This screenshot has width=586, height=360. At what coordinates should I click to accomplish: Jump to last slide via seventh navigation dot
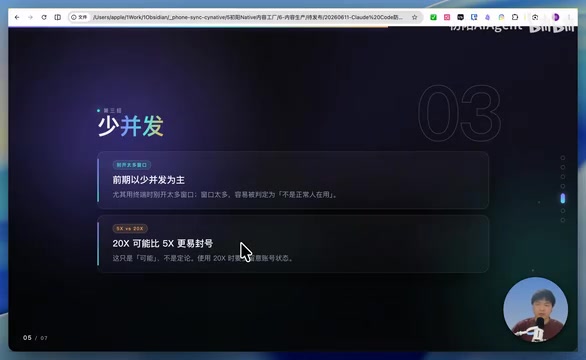(563, 220)
